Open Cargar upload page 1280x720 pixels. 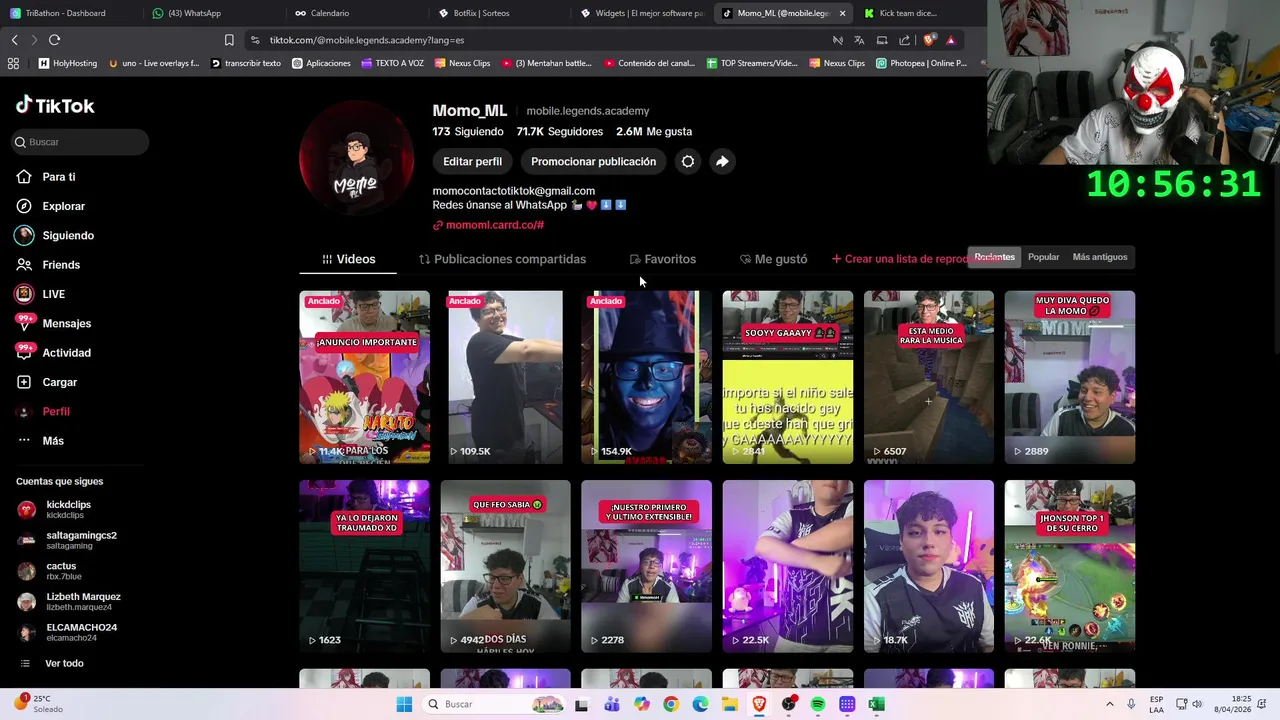tap(59, 382)
